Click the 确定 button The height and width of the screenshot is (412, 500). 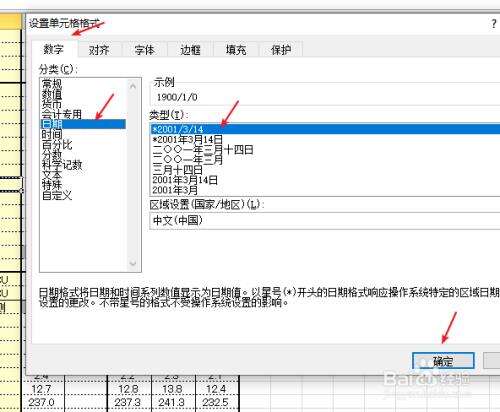coord(443,361)
